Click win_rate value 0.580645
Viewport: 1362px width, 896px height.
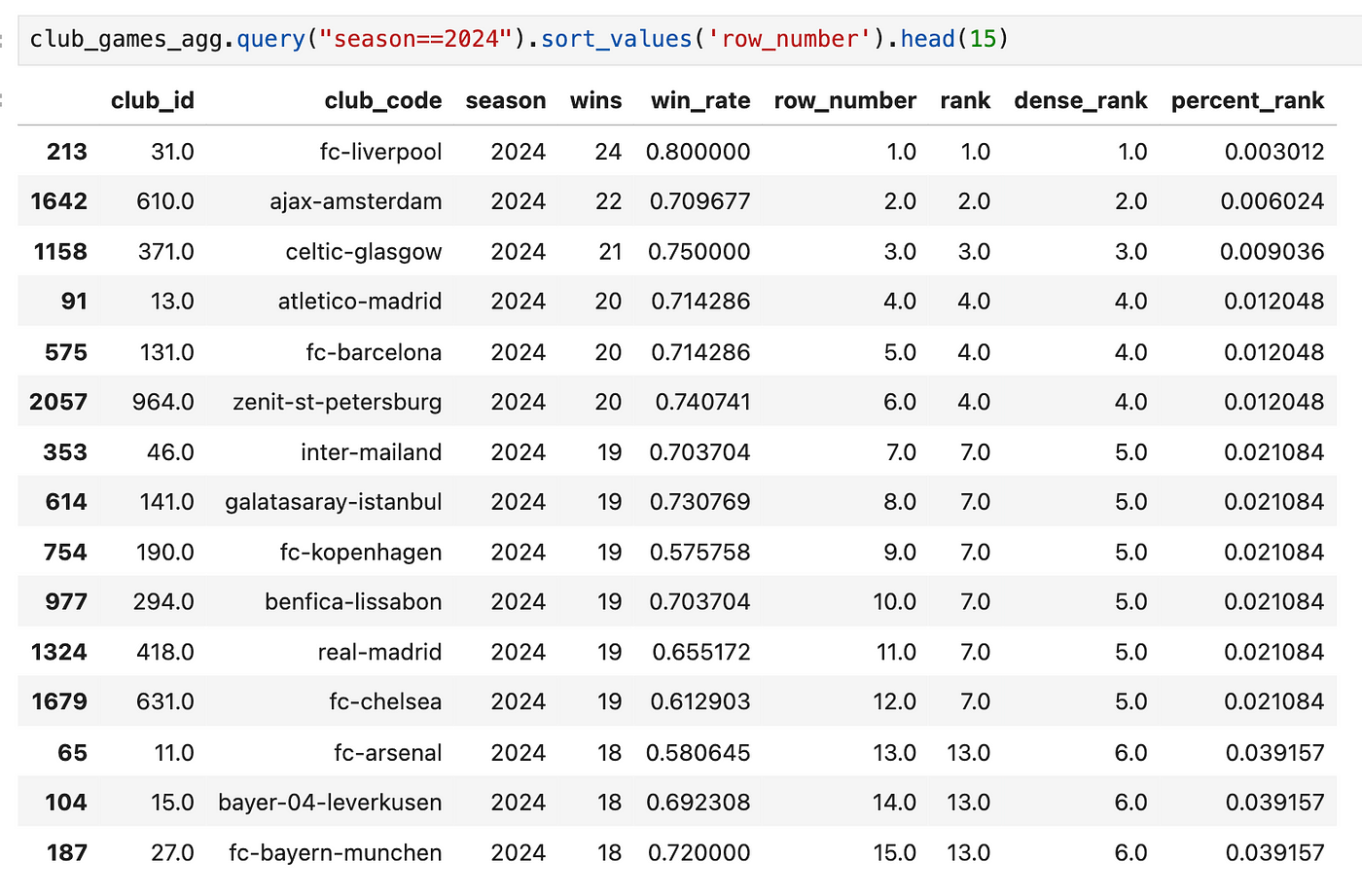point(699,753)
